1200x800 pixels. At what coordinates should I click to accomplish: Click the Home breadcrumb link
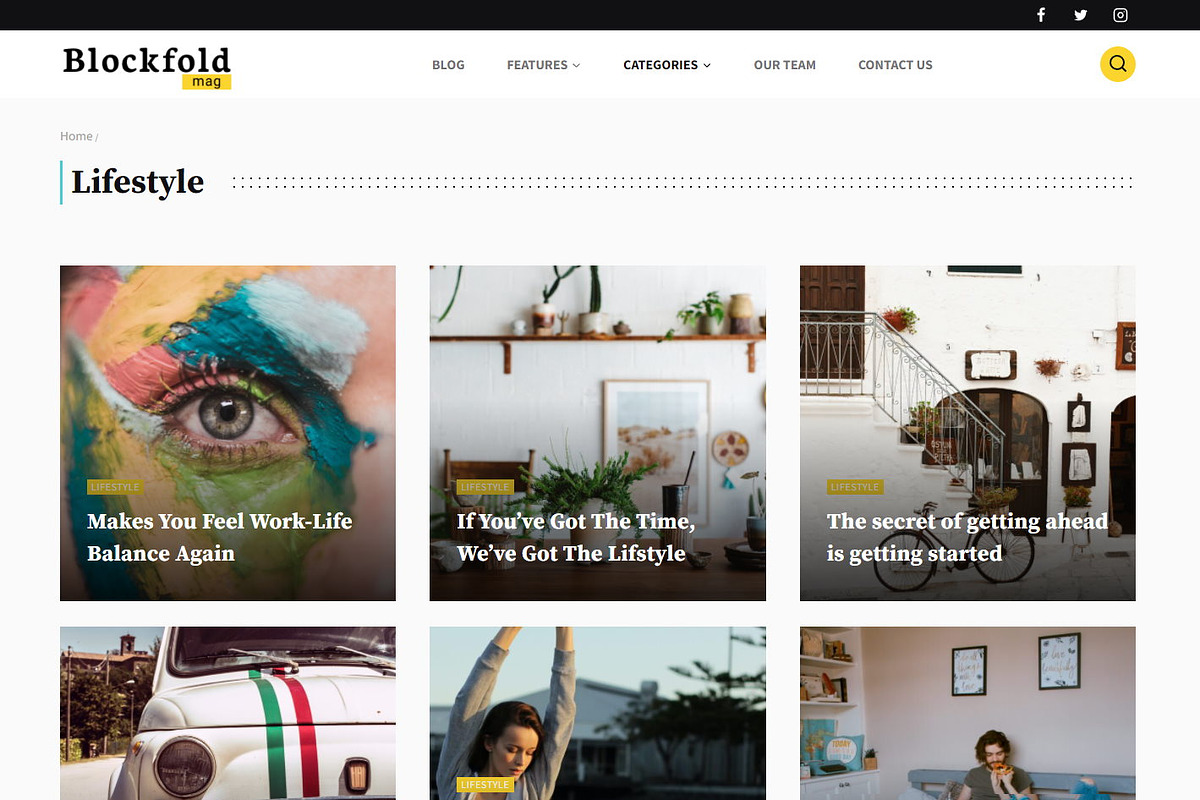(x=76, y=136)
